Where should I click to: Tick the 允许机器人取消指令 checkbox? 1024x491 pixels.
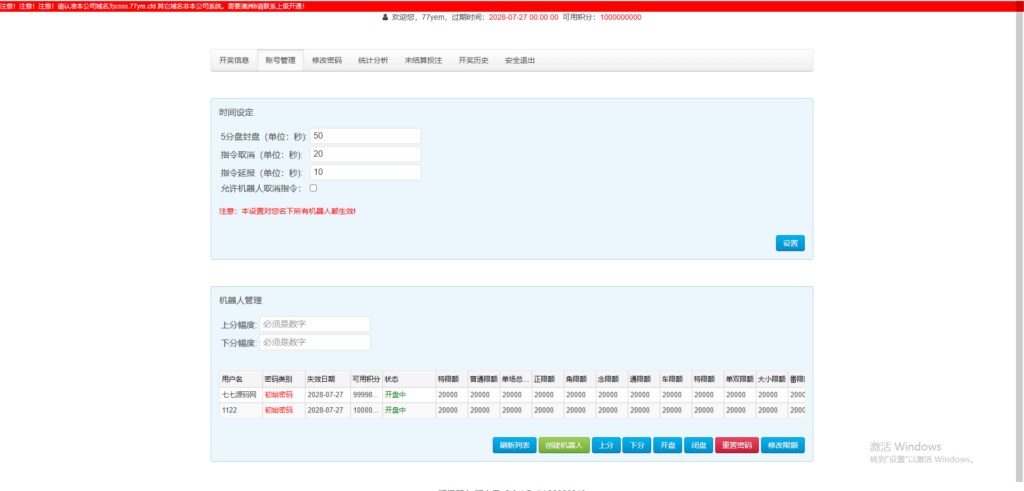pyautogui.click(x=313, y=188)
